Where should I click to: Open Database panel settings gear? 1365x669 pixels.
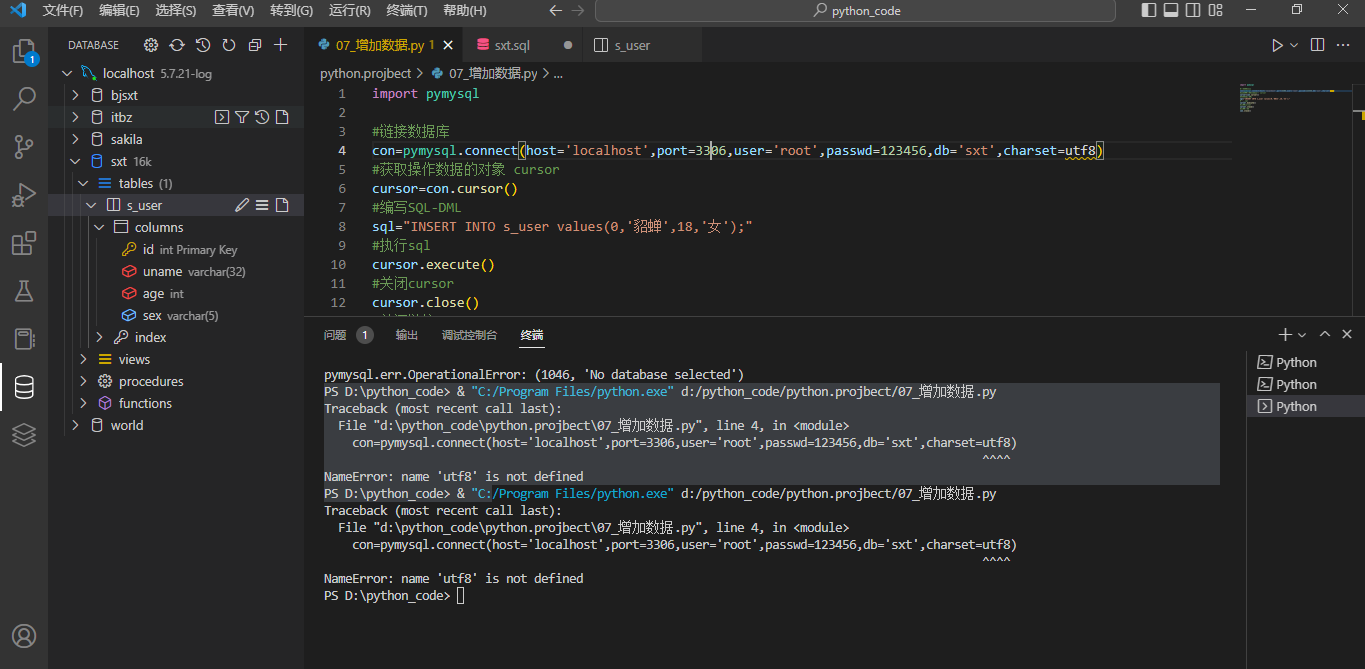click(151, 45)
